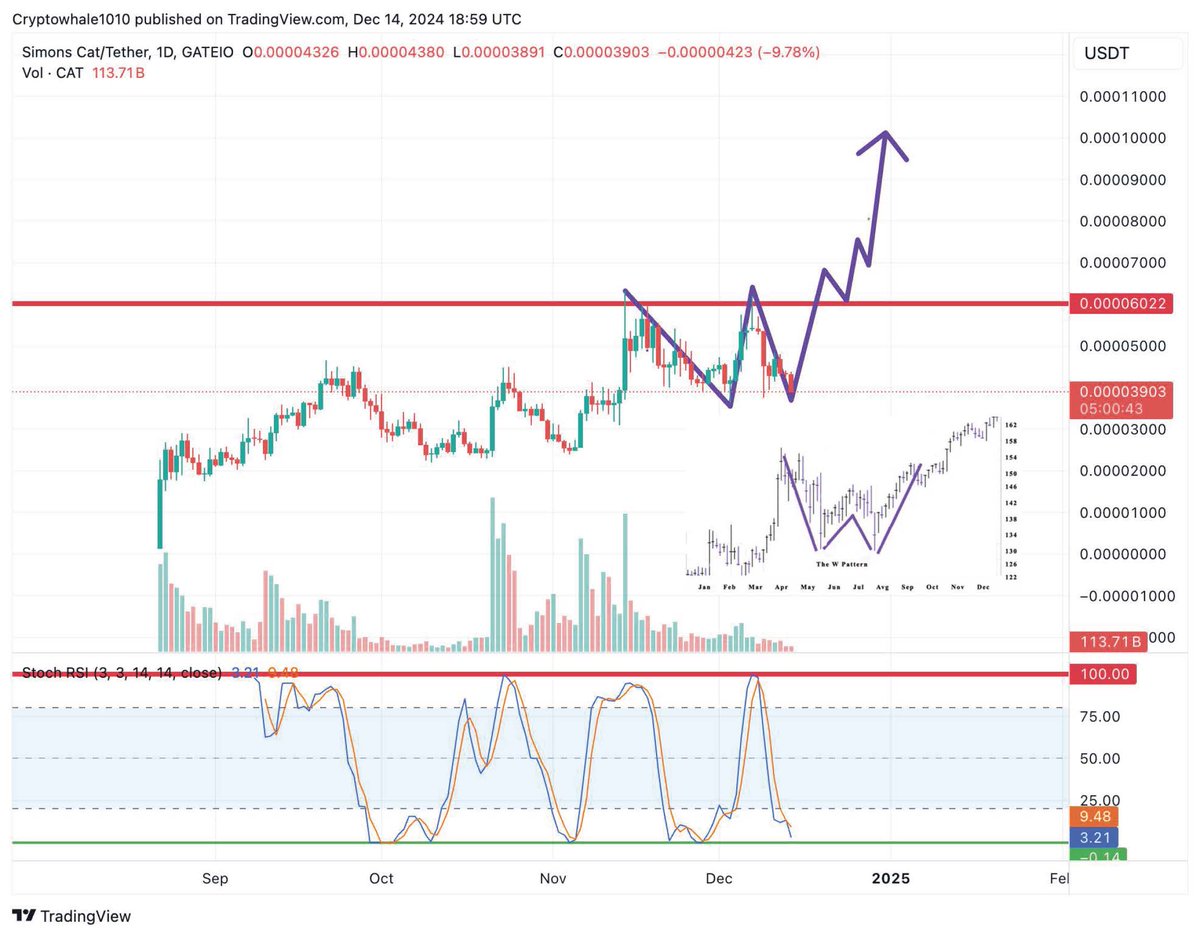Click the 0.00002000 price axis label
Screen dimensions: 1200x937
click(x=1123, y=471)
